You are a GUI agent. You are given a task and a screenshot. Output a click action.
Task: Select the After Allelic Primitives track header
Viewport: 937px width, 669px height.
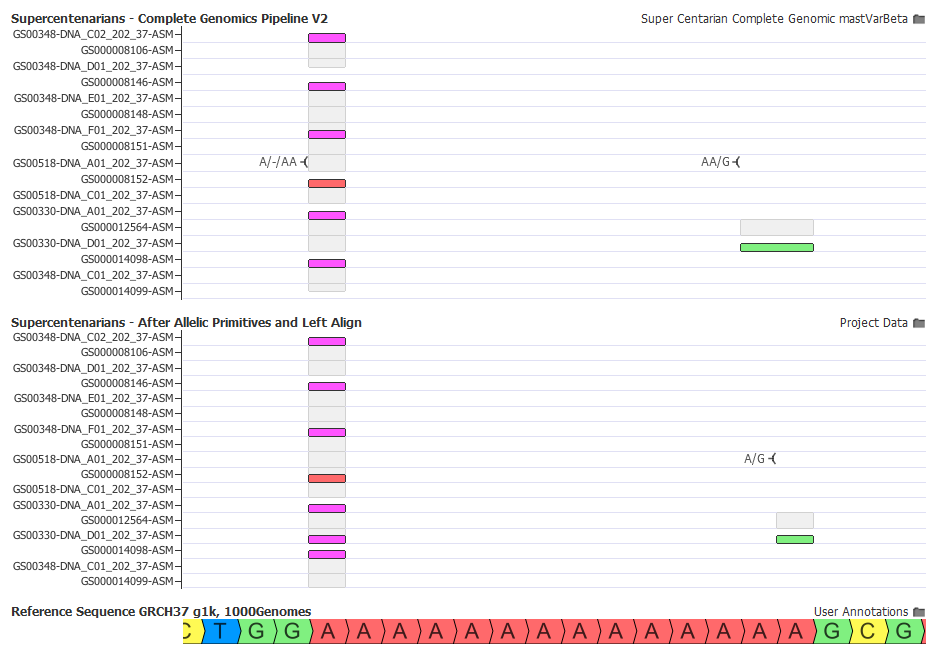coord(186,322)
